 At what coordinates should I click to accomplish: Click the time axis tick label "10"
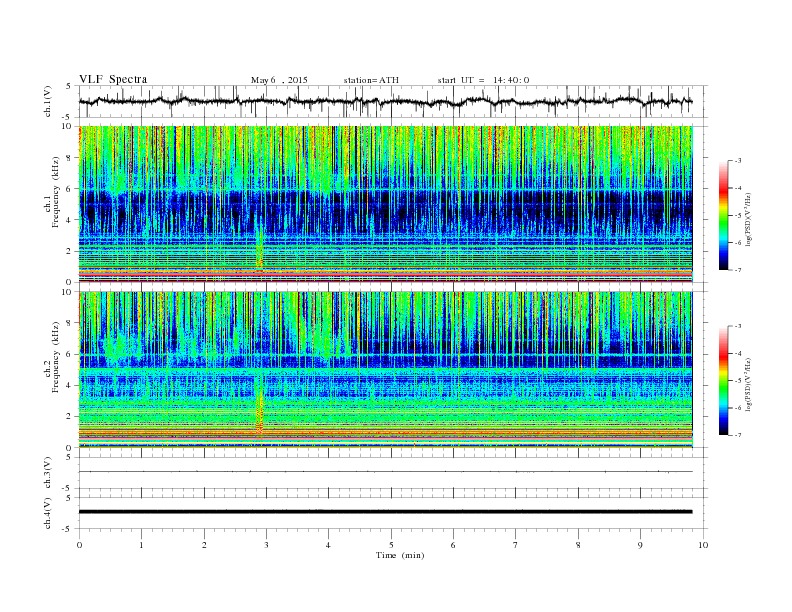tap(703, 545)
